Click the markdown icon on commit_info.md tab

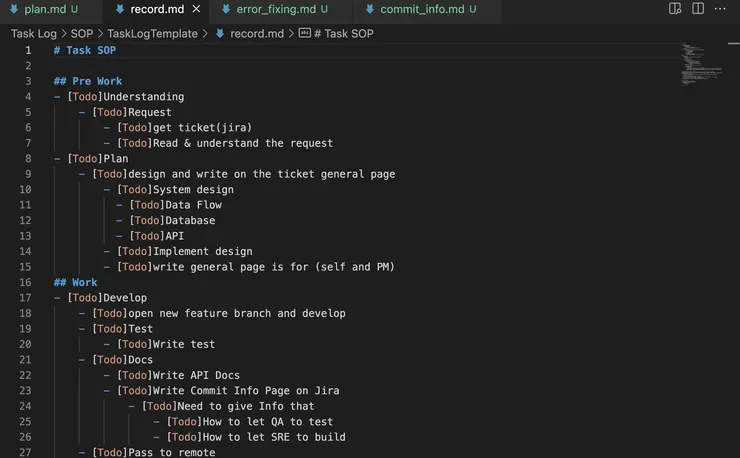click(x=370, y=9)
